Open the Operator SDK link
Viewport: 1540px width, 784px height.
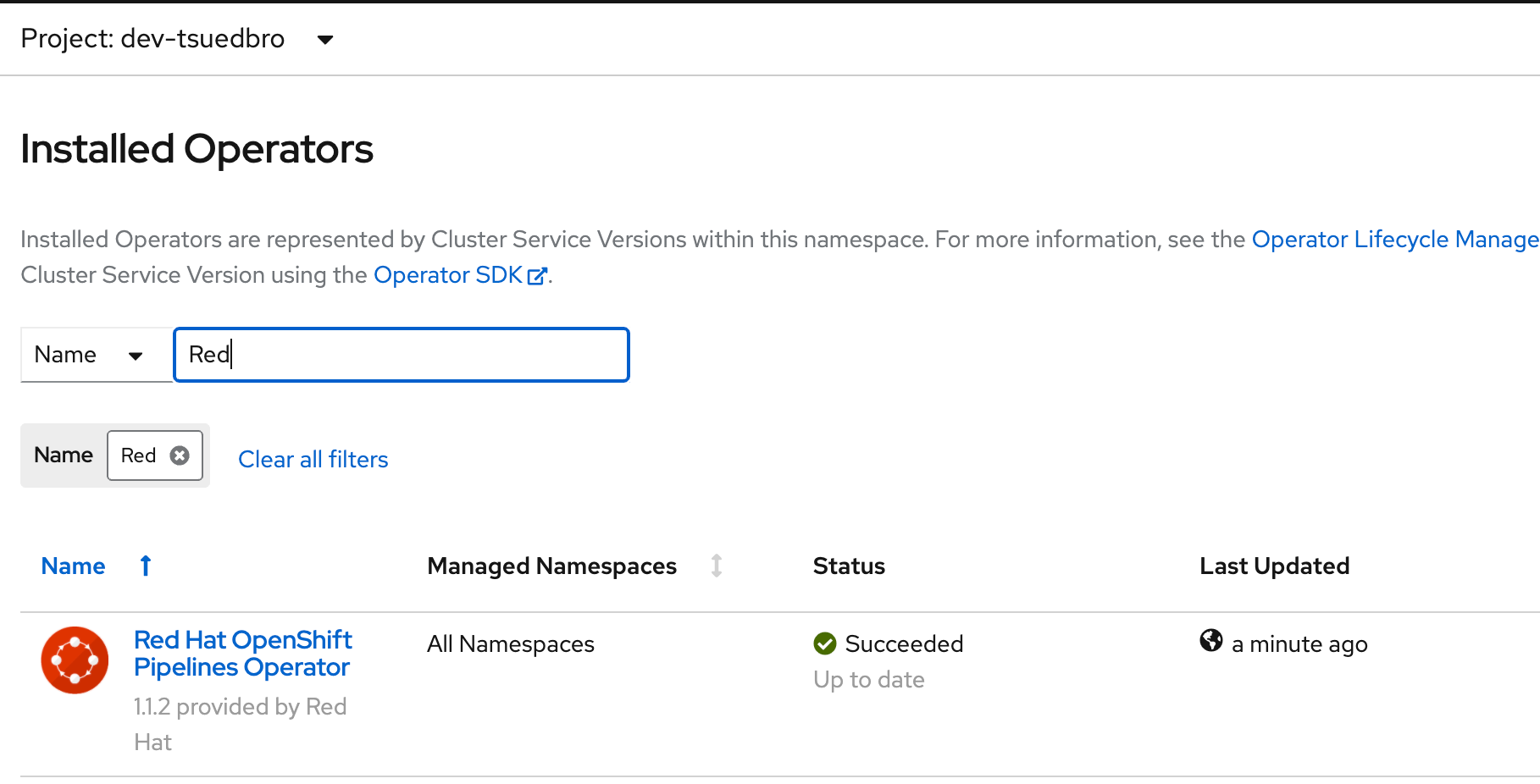pos(448,275)
